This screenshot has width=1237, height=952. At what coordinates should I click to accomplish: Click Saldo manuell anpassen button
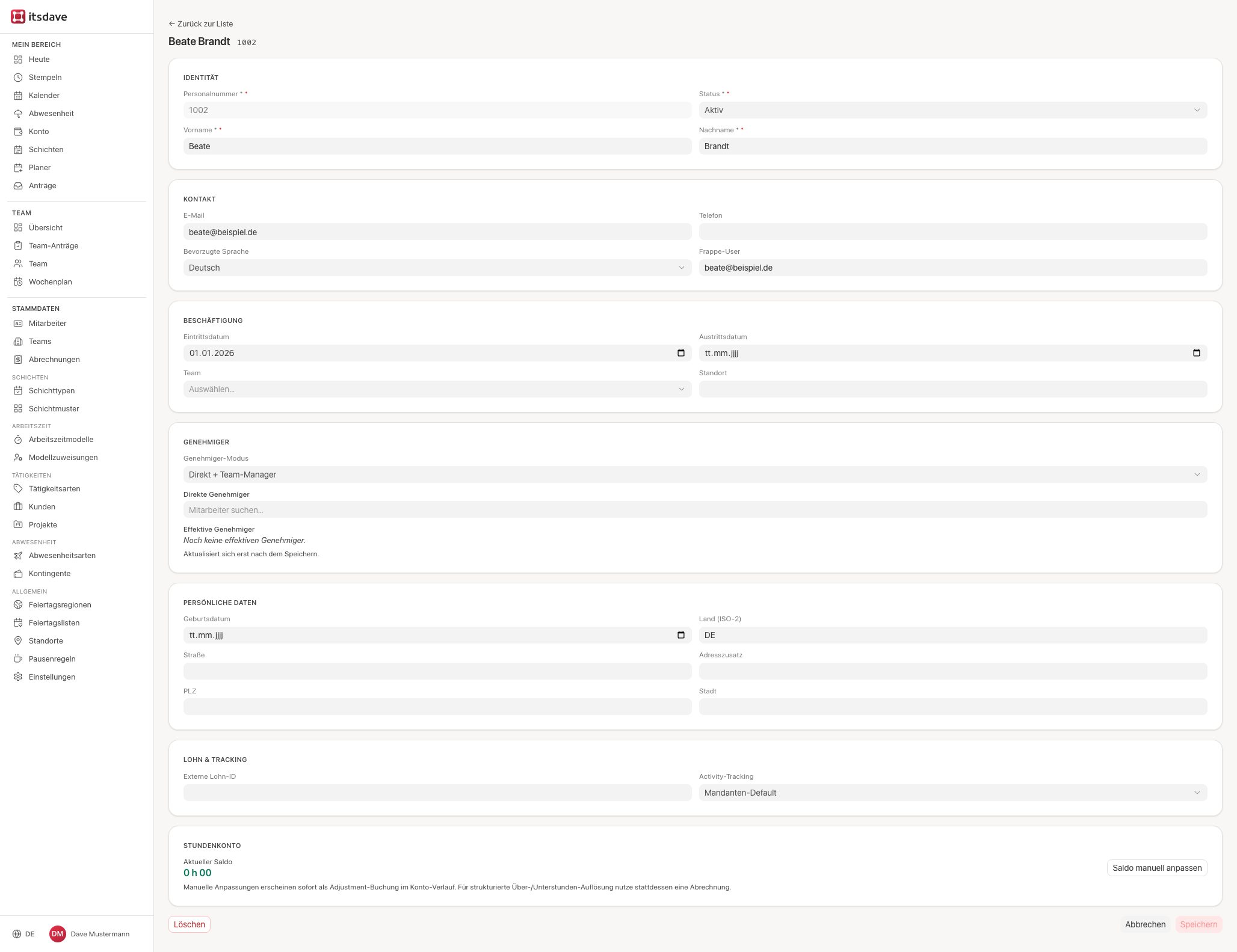click(x=1157, y=868)
